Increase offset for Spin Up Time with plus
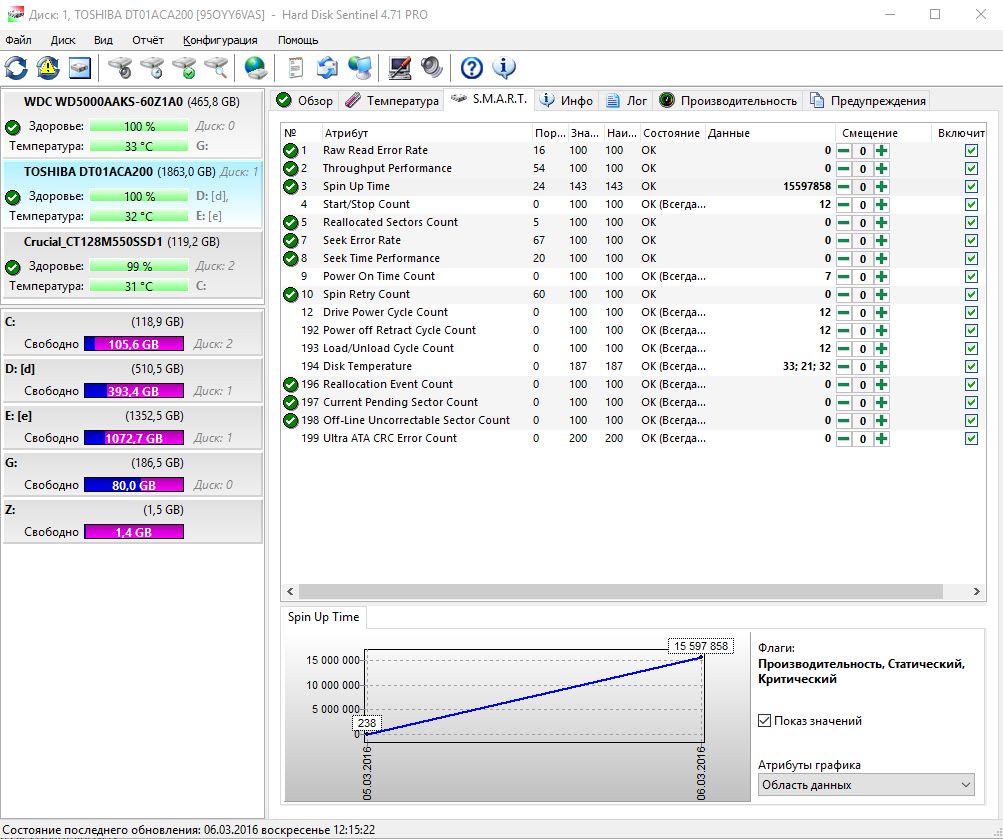Image resolution: width=1003 pixels, height=839 pixels. [881, 186]
